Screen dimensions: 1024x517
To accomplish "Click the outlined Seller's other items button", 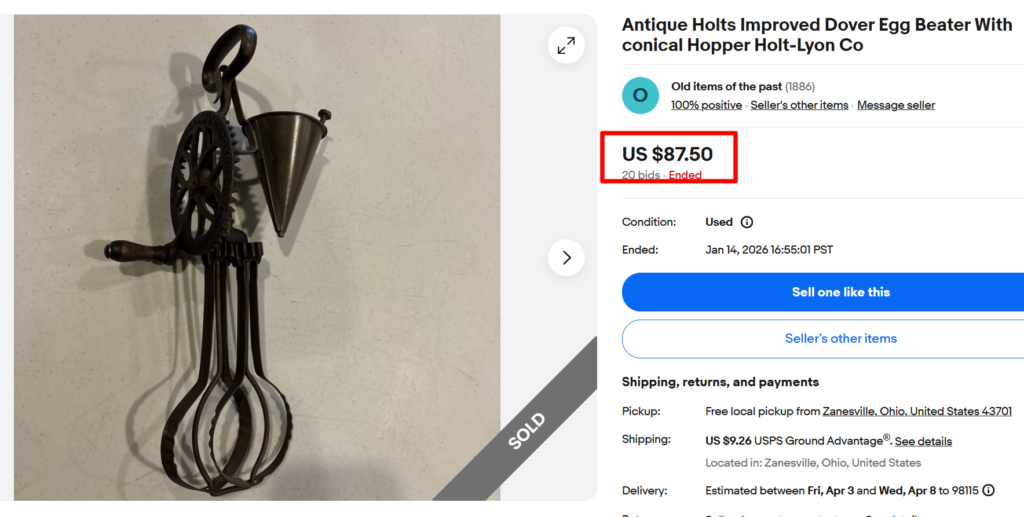I will point(840,339).
